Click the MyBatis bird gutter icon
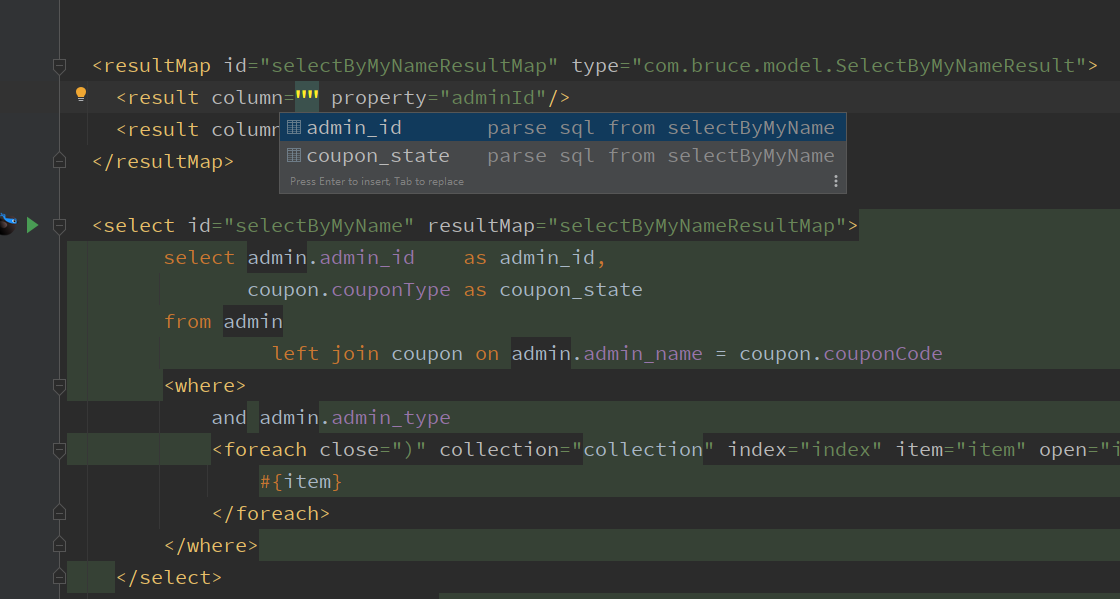Screen dimensions: 1120x599 click(x=8, y=224)
